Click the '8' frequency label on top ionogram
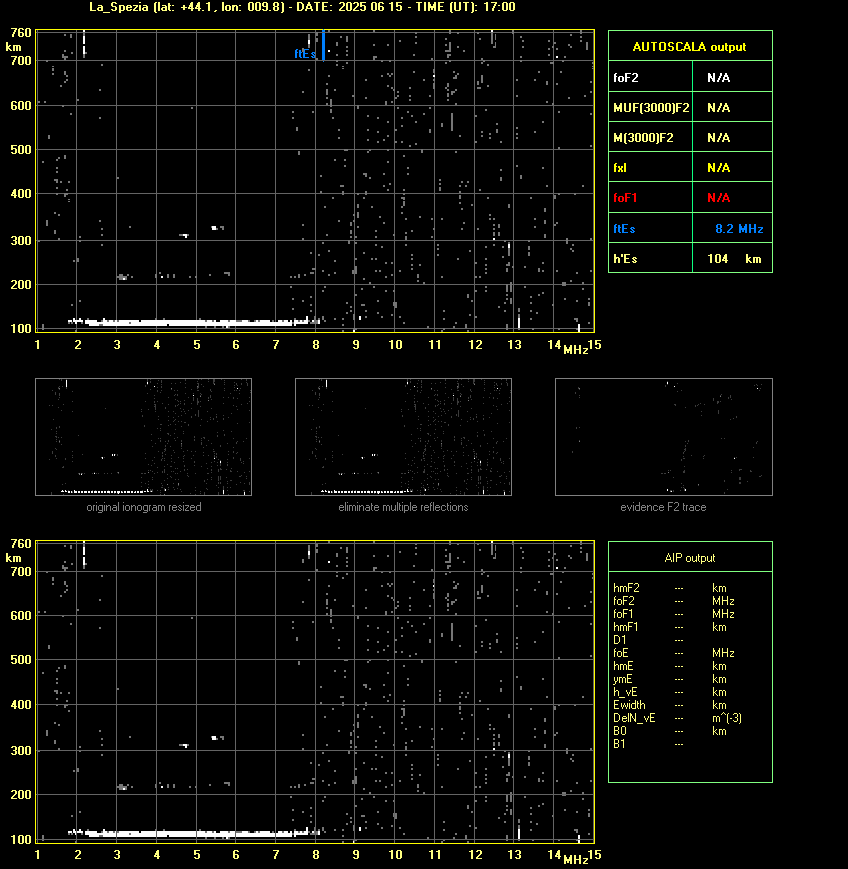The image size is (848, 869). 316,345
